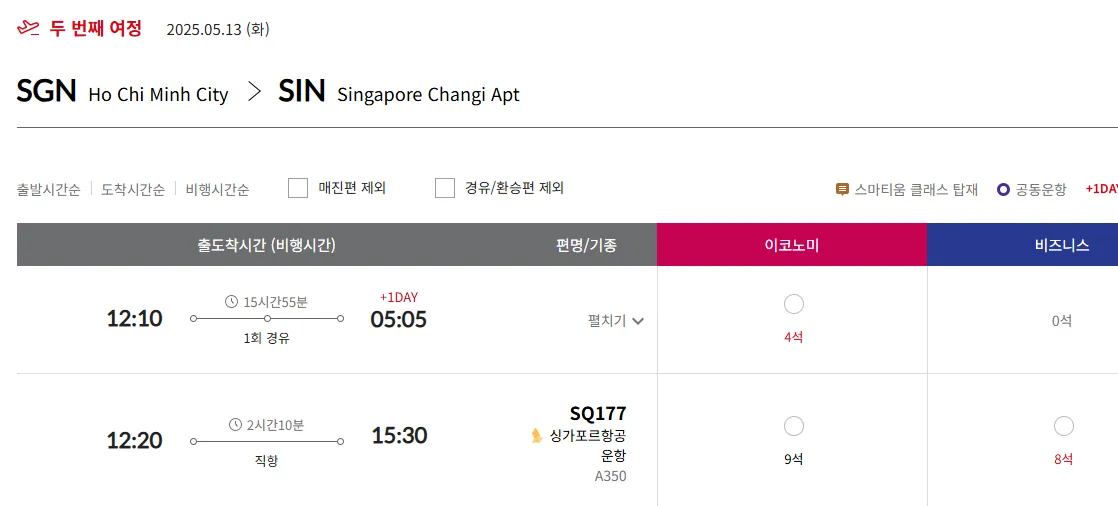This screenshot has height=506, width=1118.
Task: Sort flights by 출발시간순
Action: (x=48, y=189)
